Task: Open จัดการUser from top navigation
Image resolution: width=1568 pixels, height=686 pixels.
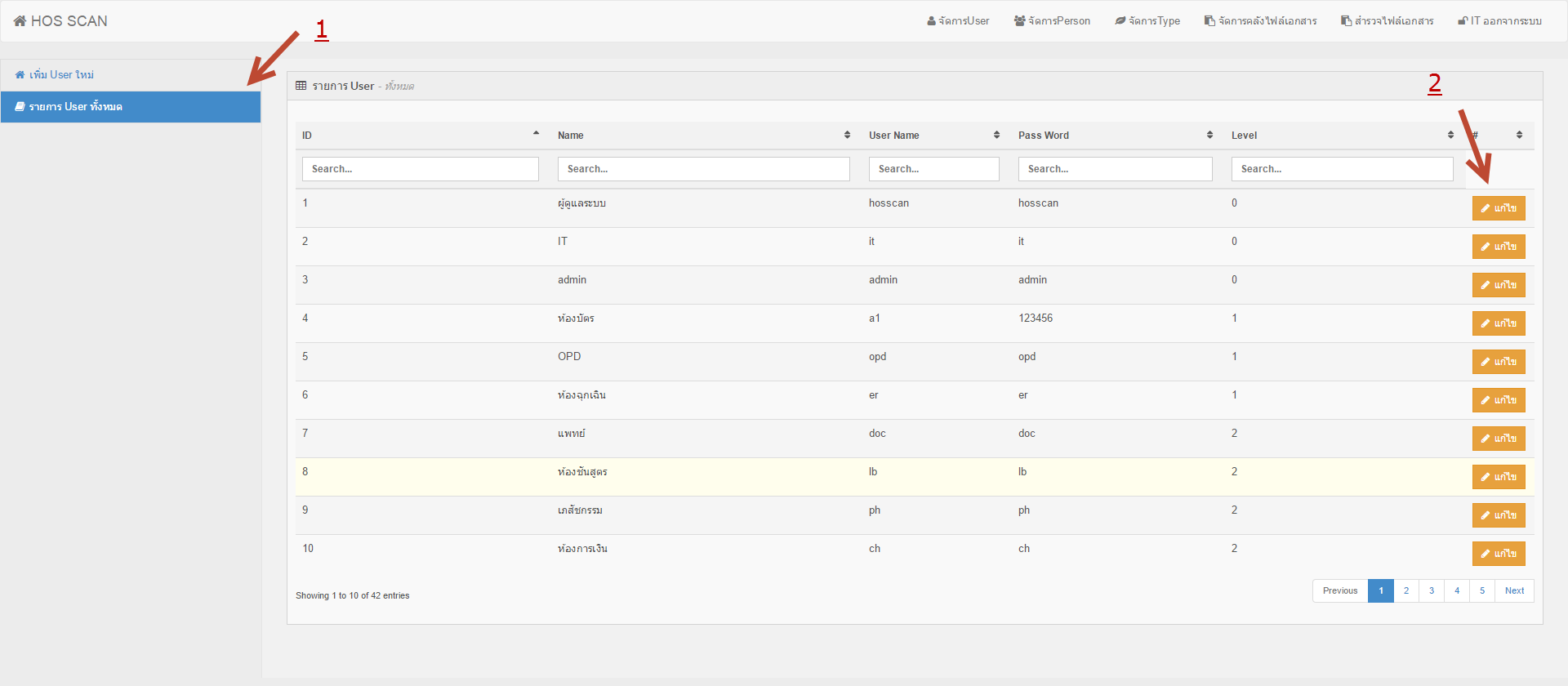Action: [958, 21]
